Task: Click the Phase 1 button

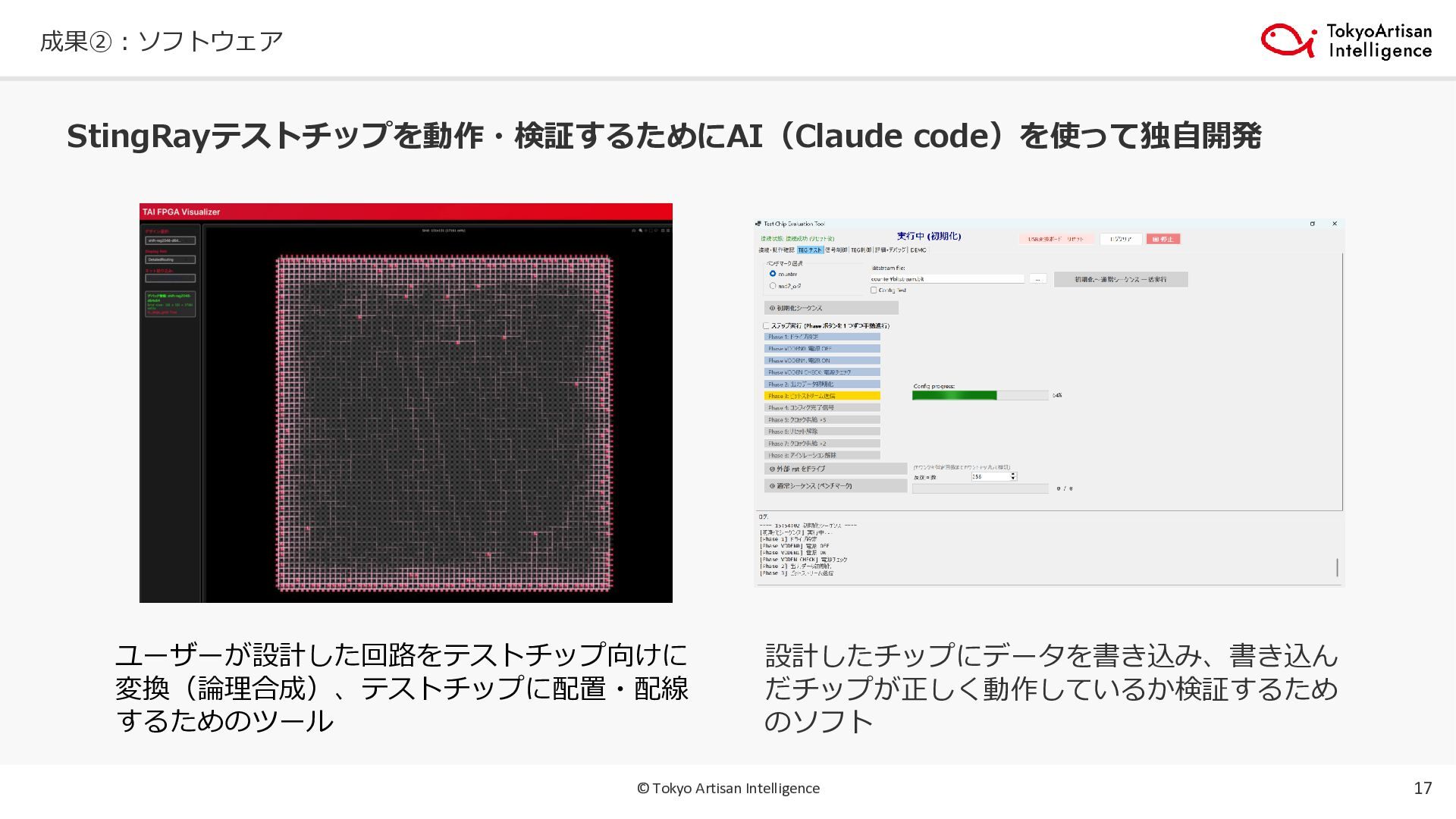Action: (x=822, y=337)
